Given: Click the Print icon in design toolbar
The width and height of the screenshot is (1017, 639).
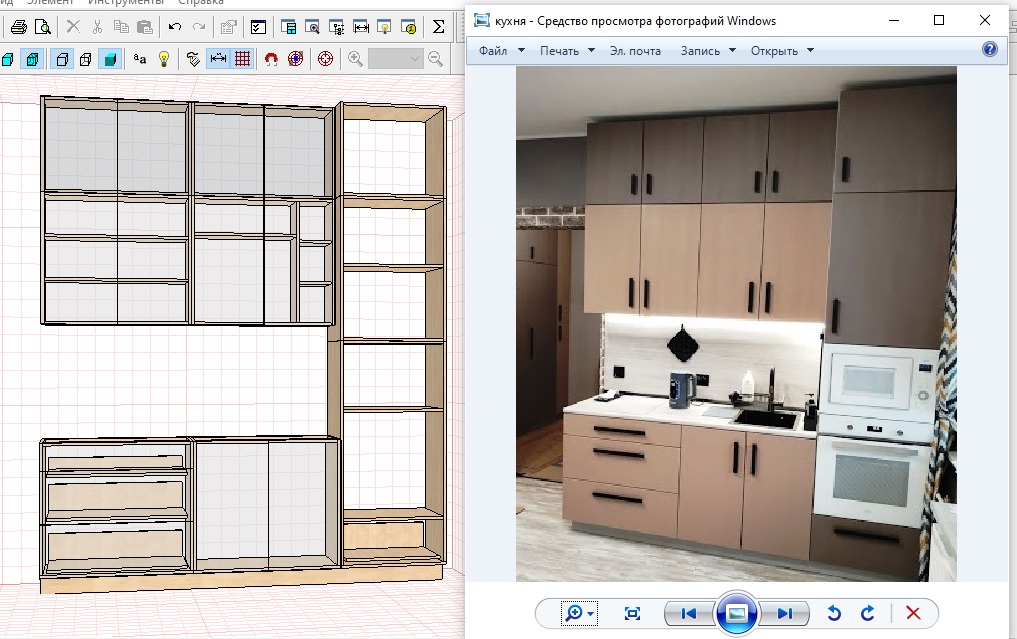Looking at the screenshot, I should tap(19, 27).
